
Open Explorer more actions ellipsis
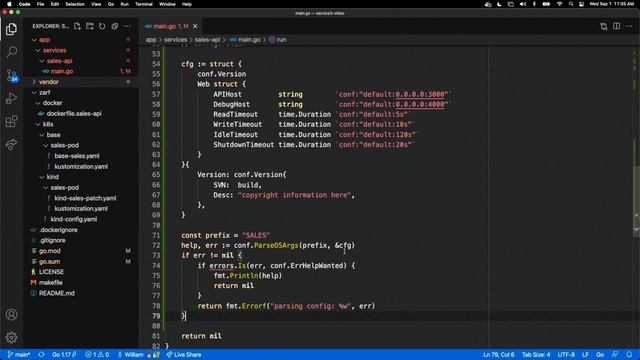point(127,26)
